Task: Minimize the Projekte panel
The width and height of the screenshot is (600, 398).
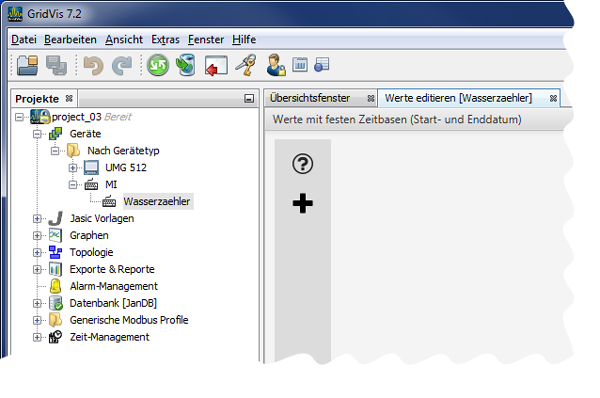Action: [249, 99]
